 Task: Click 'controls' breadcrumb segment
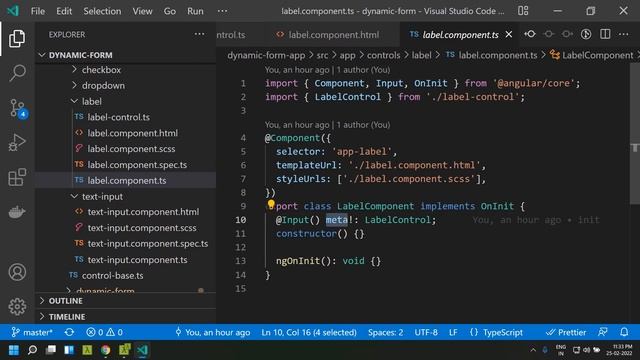(383, 55)
